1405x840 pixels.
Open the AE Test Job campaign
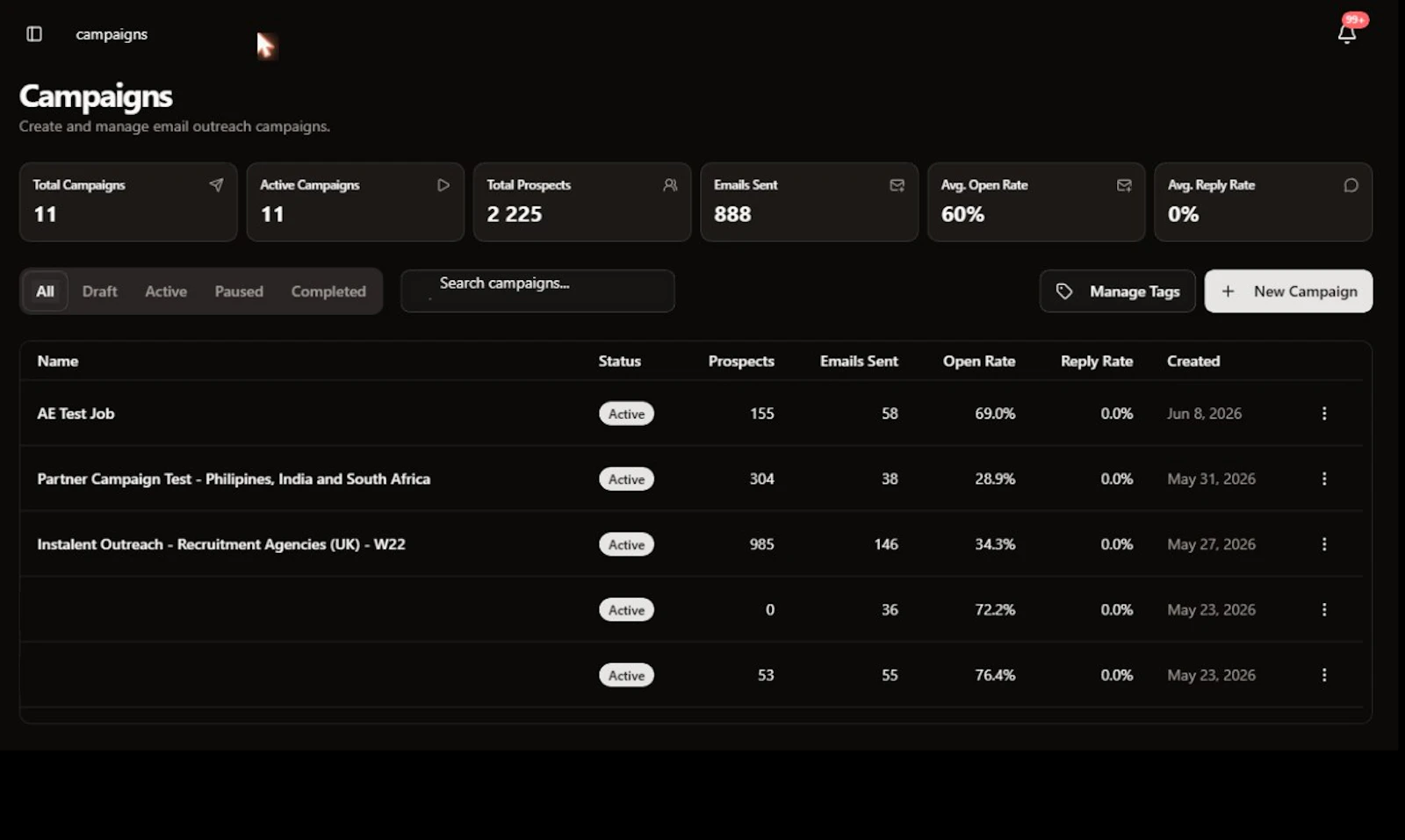coord(76,413)
